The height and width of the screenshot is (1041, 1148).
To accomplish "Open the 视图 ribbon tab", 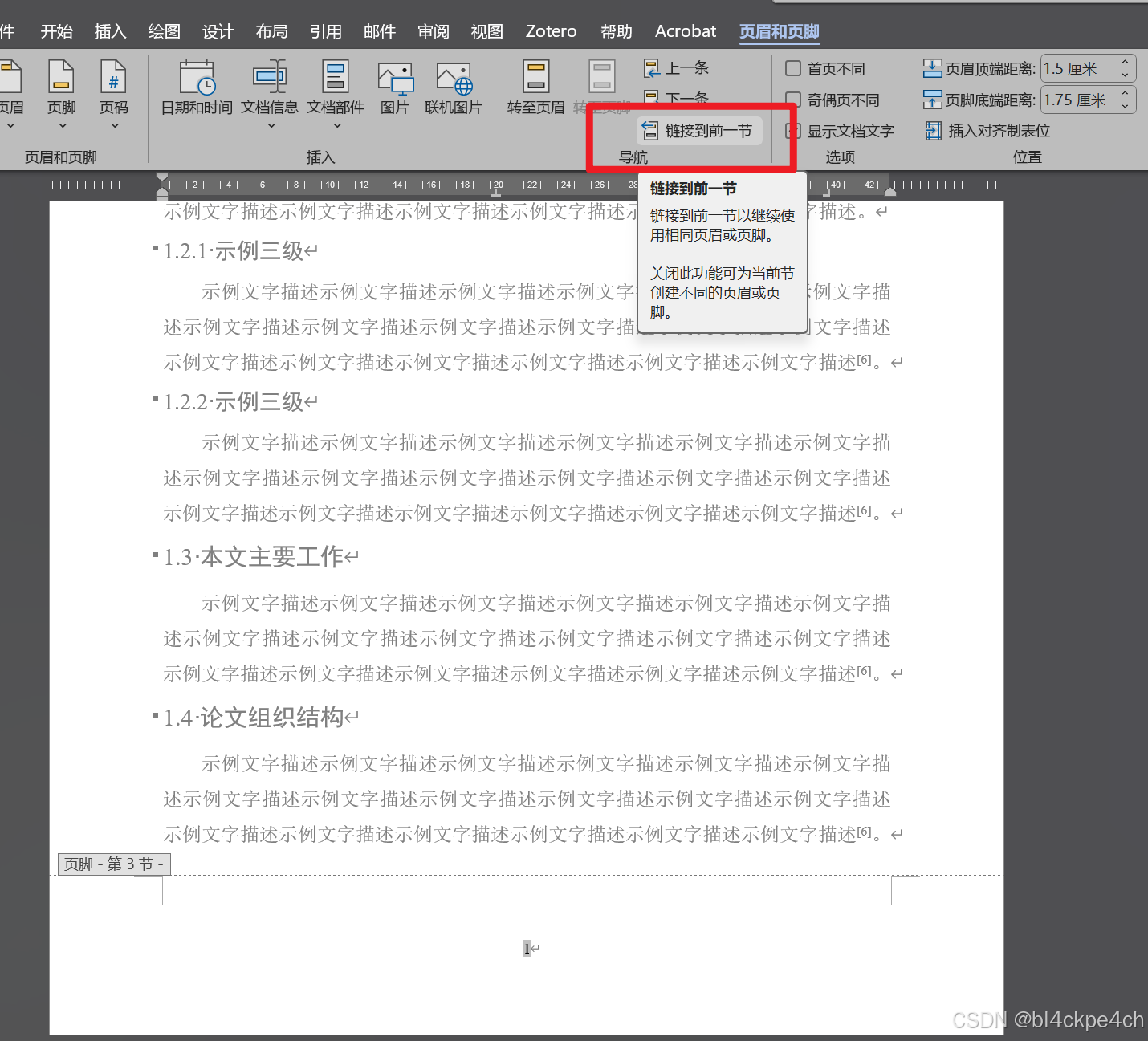I will pos(487,31).
